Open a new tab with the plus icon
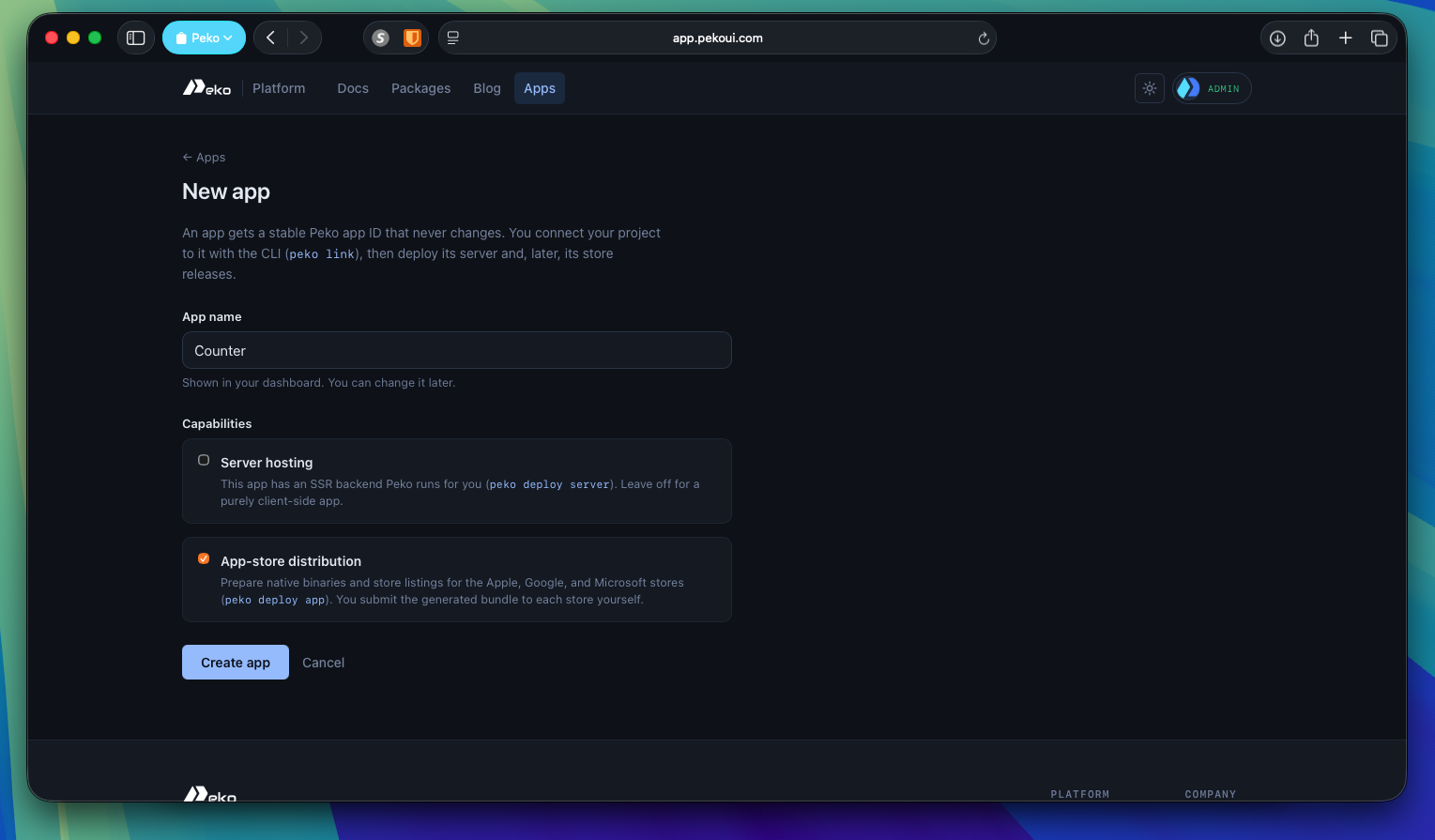1435x840 pixels. click(1345, 38)
